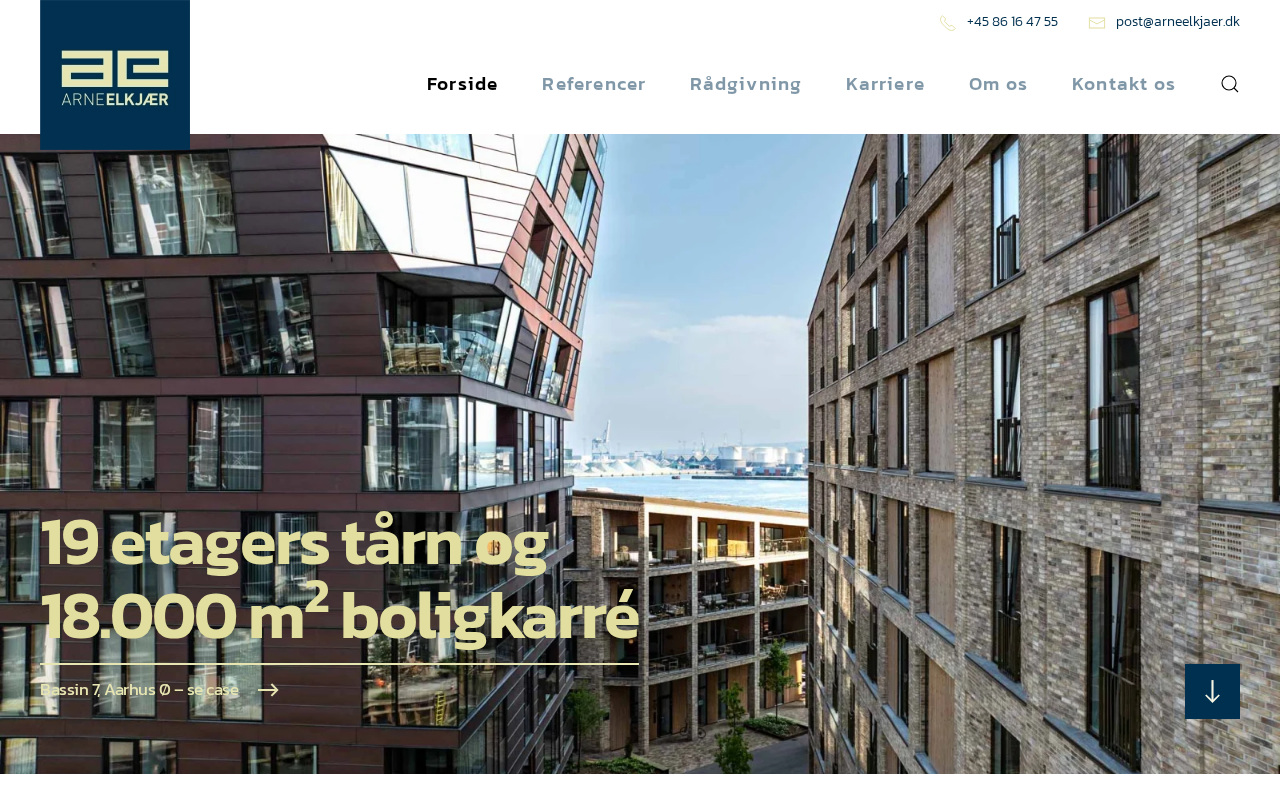
Task: Click the harbor view in the hero photo
Action: [x=700, y=455]
